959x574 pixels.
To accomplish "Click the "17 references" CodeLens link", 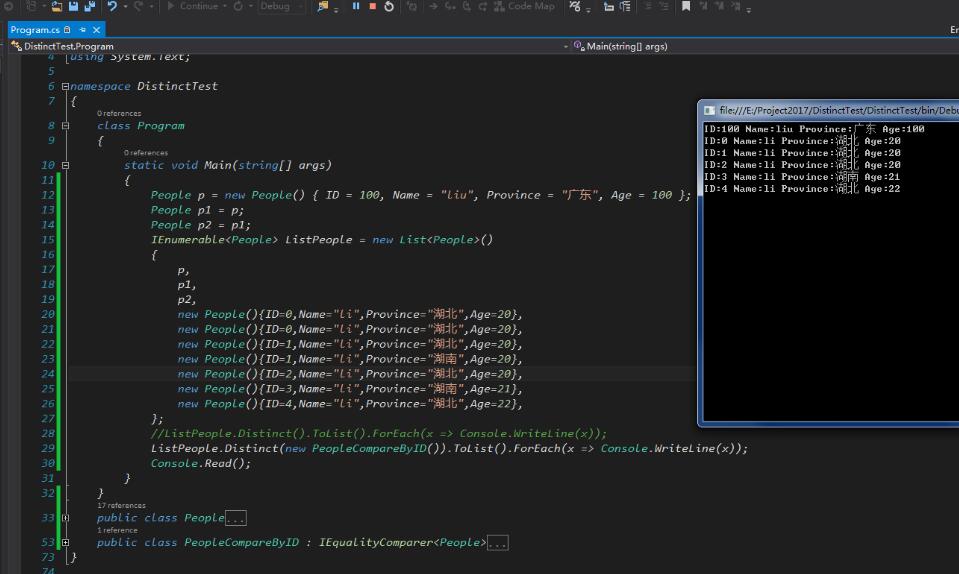I will tap(121, 506).
